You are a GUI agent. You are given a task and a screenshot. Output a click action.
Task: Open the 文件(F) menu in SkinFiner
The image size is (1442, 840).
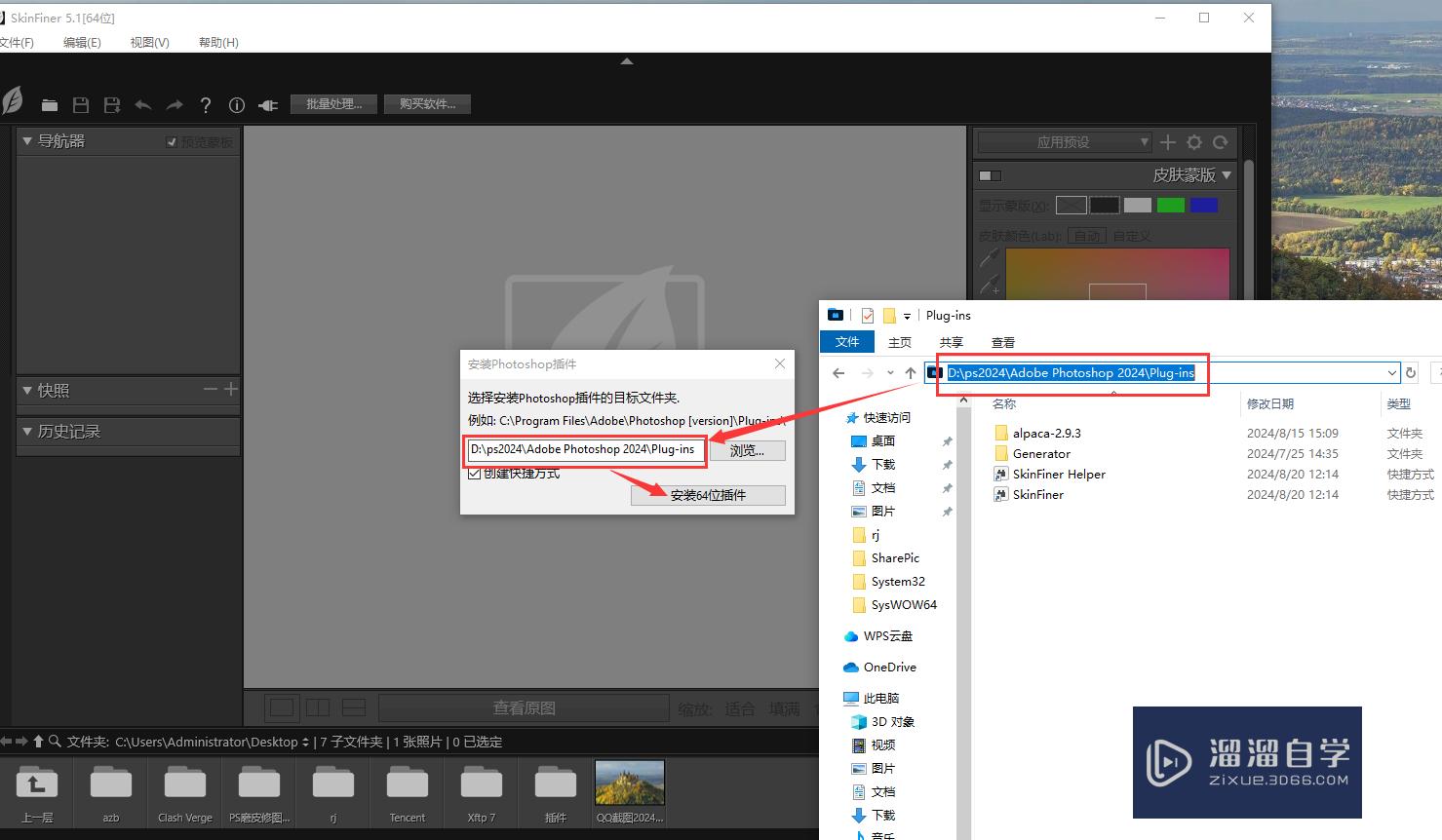(17, 42)
